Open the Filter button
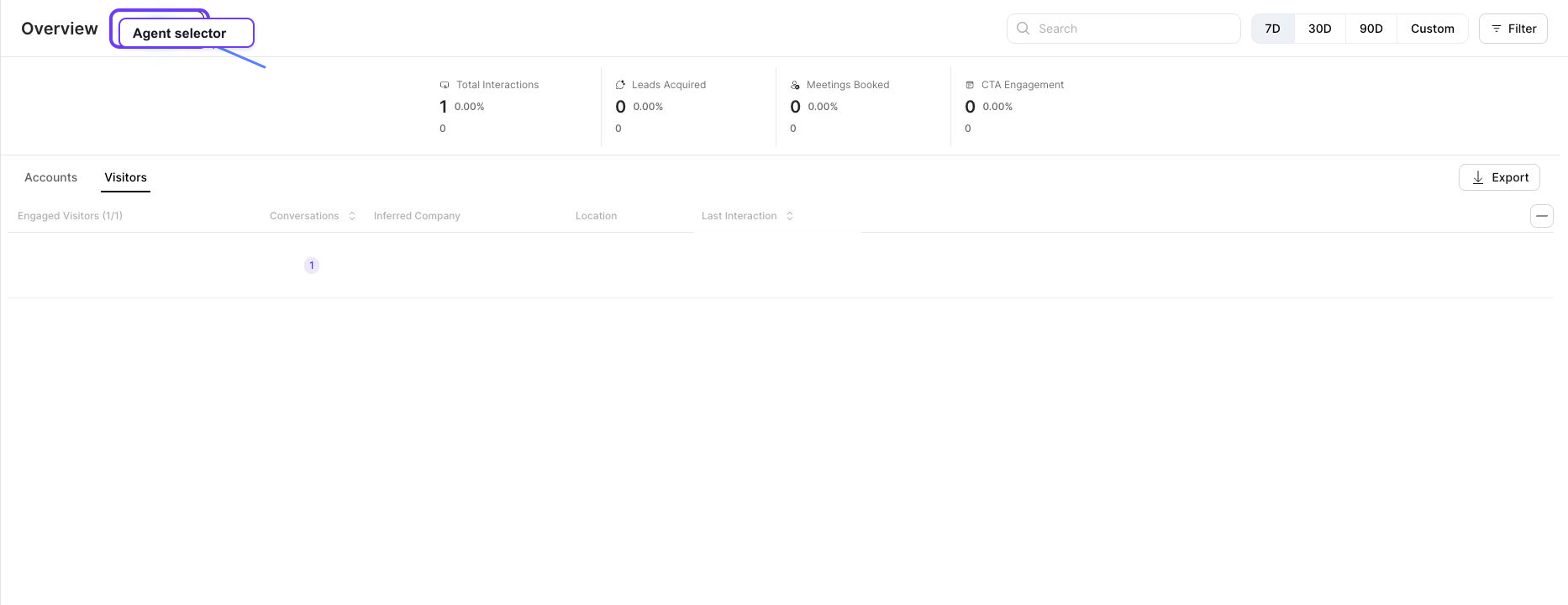1568x605 pixels. (x=1513, y=29)
